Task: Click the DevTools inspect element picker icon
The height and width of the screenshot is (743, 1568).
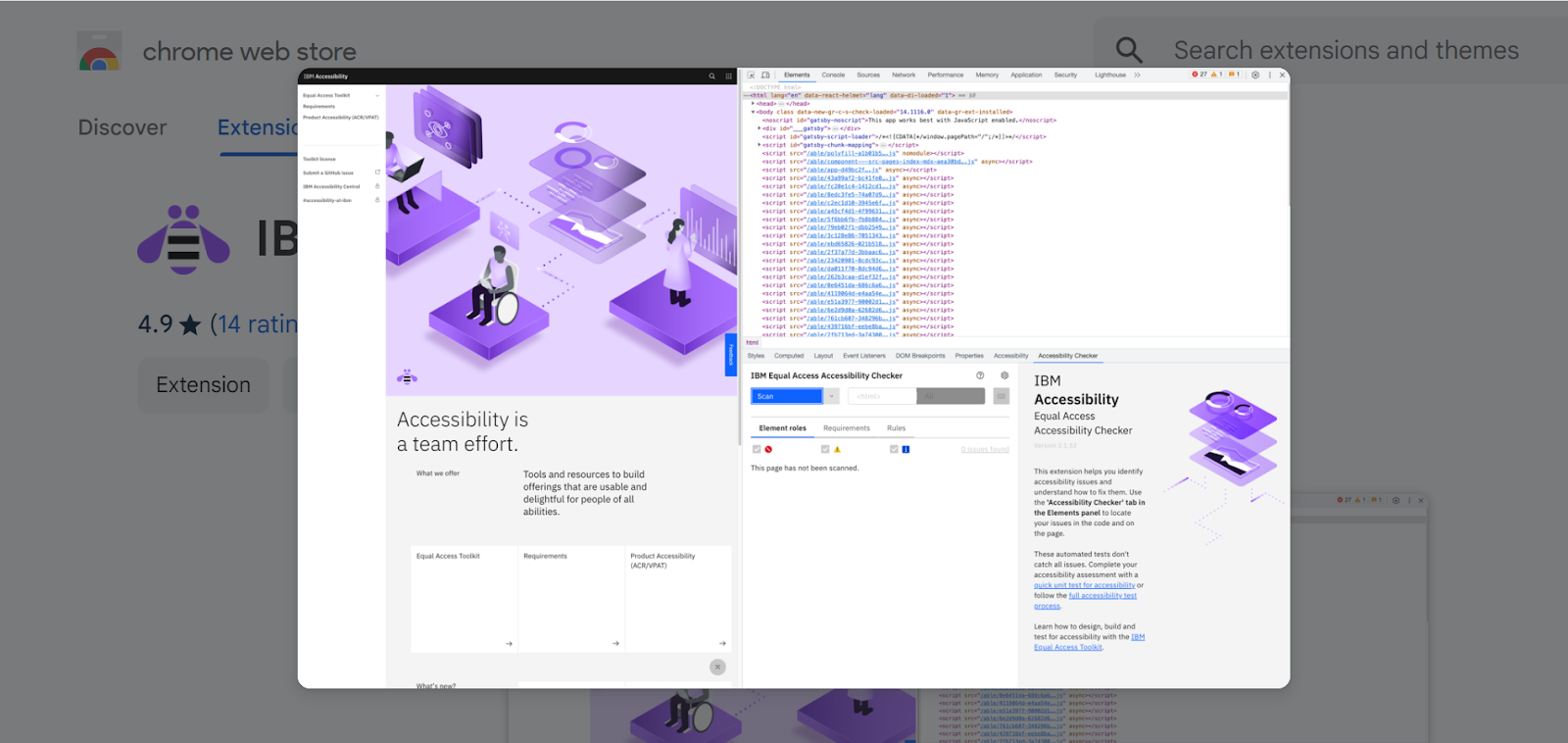Action: tap(752, 74)
